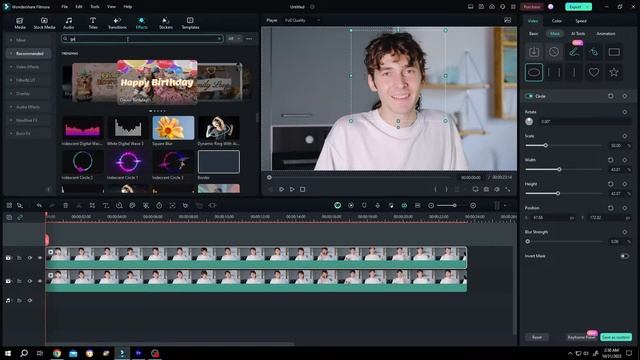Open the Stock Media section
Screen dimensions: 640x360
tap(44, 23)
